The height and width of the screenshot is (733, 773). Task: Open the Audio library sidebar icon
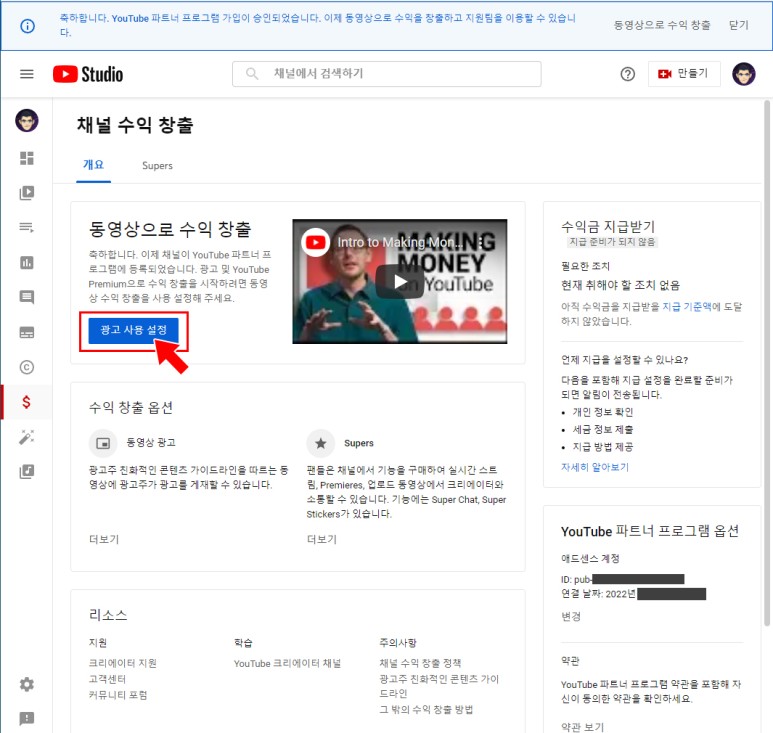[27, 472]
